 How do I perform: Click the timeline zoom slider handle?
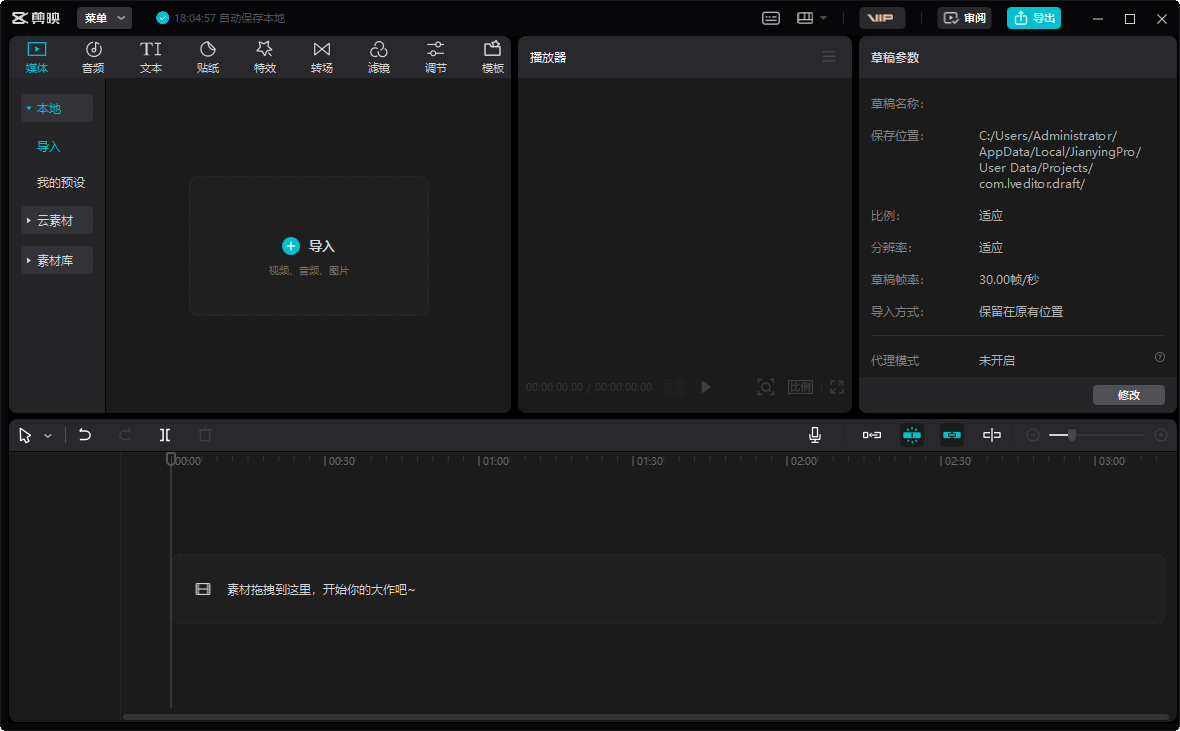(x=1072, y=435)
